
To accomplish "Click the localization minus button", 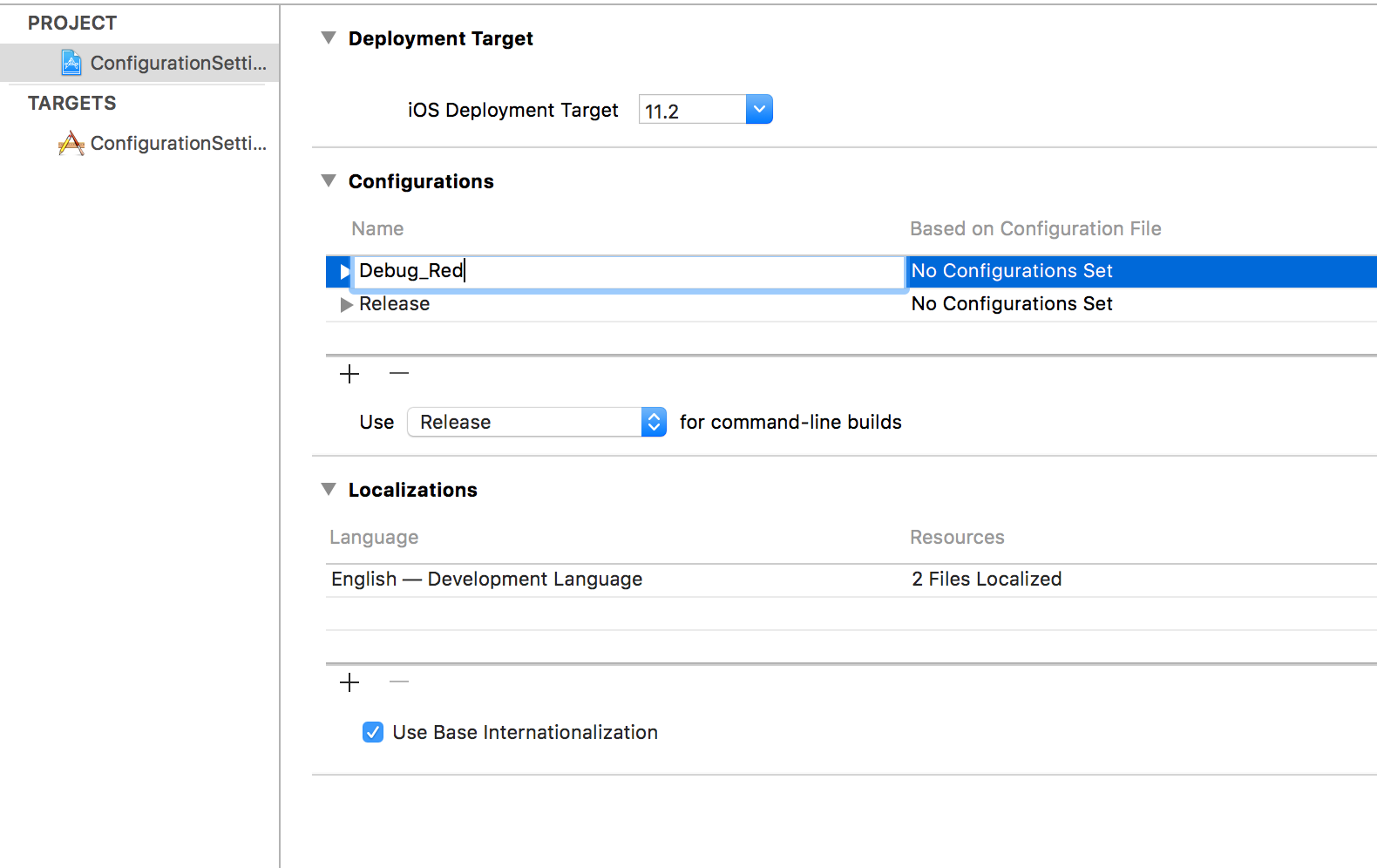I will [399, 682].
